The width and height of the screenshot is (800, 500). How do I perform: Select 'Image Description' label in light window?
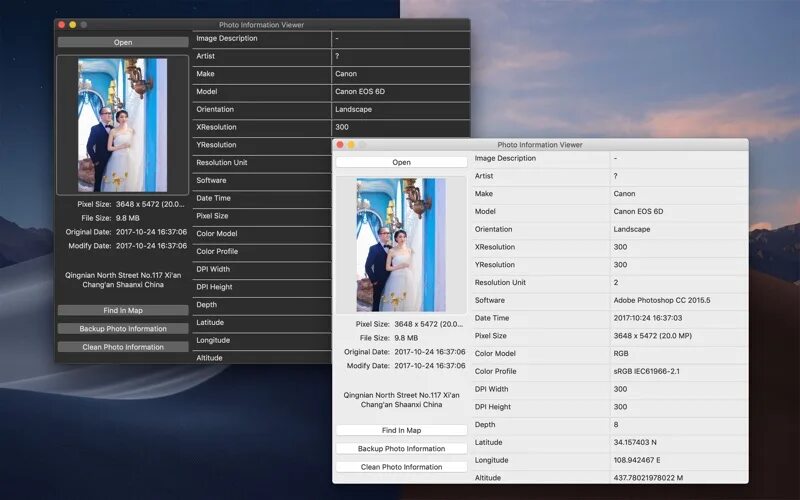[x=505, y=158]
